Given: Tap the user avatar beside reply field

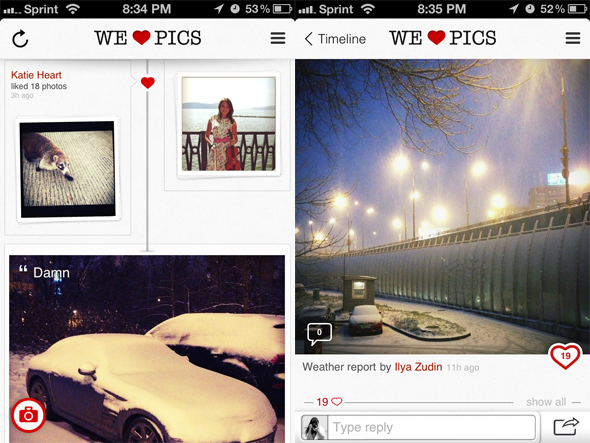Looking at the screenshot, I should point(315,428).
